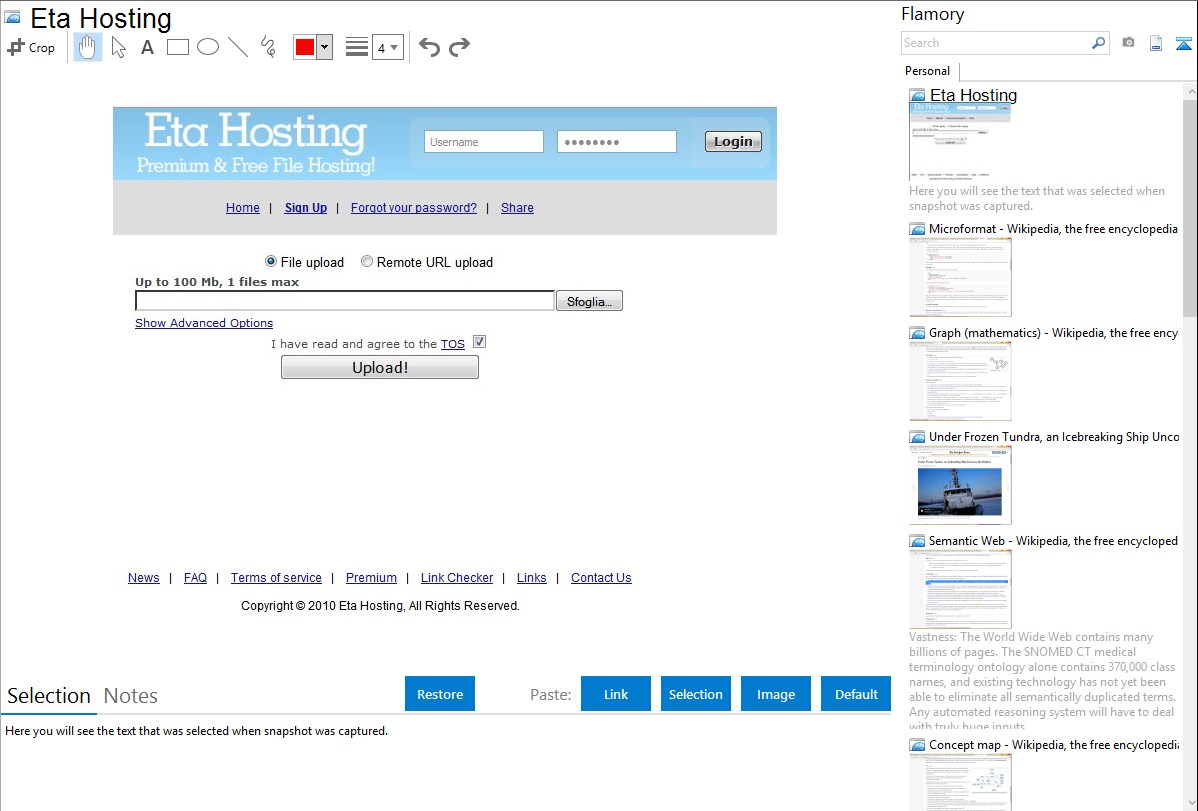Open the color picker dropdown arrow
The height and width of the screenshot is (811, 1198).
tap(324, 47)
